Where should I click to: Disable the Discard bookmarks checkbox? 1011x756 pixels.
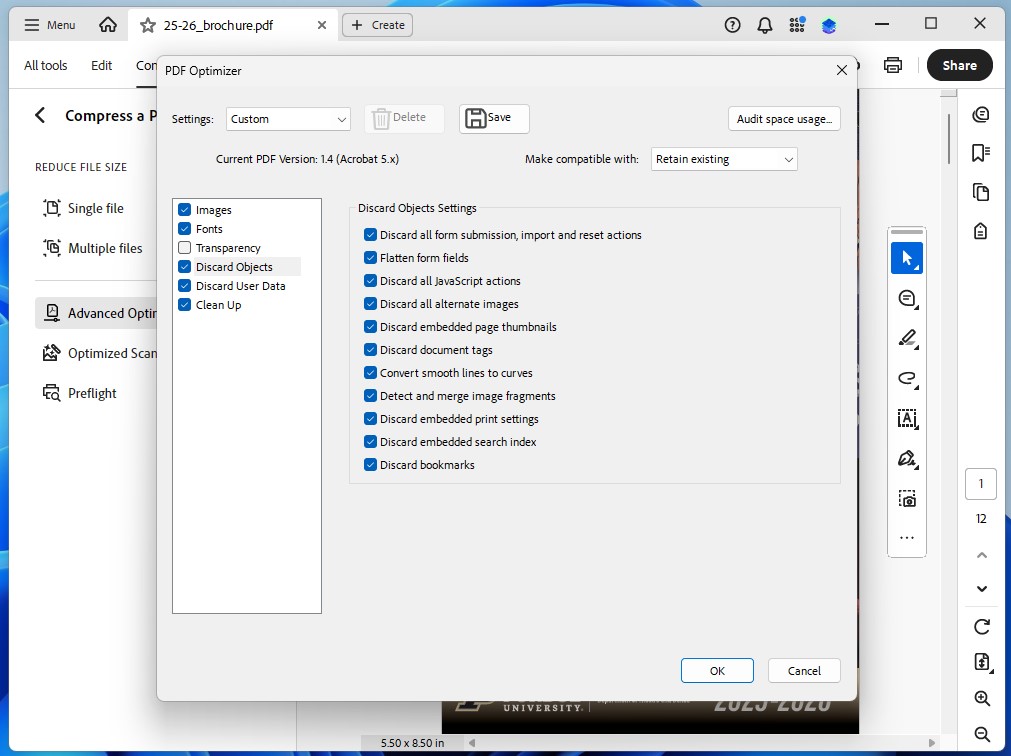[370, 464]
